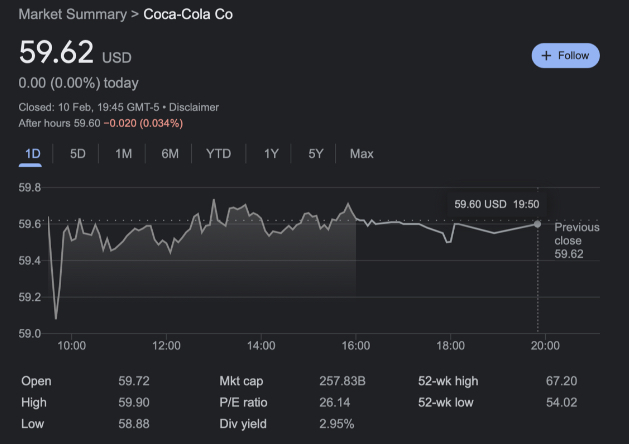This screenshot has width=629, height=444.
Task: Click the 16:00 time axis label
Action: point(355,345)
